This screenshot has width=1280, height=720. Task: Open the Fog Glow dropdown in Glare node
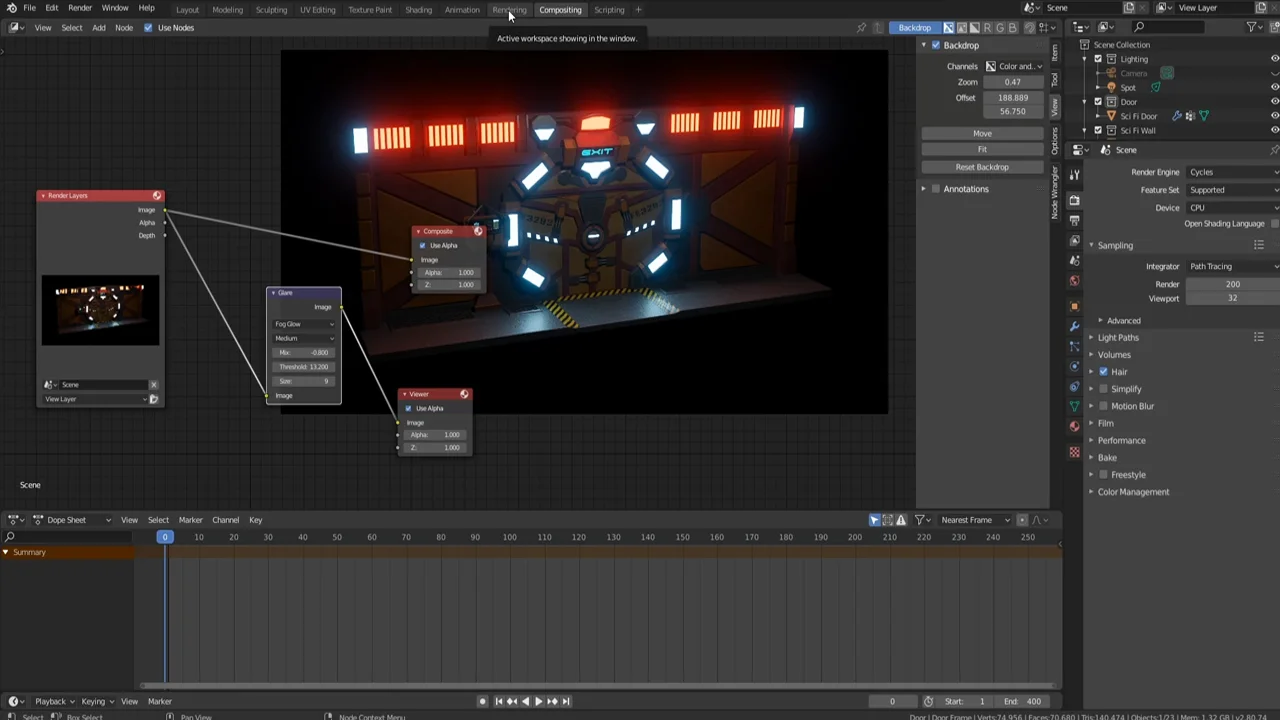tap(303, 324)
